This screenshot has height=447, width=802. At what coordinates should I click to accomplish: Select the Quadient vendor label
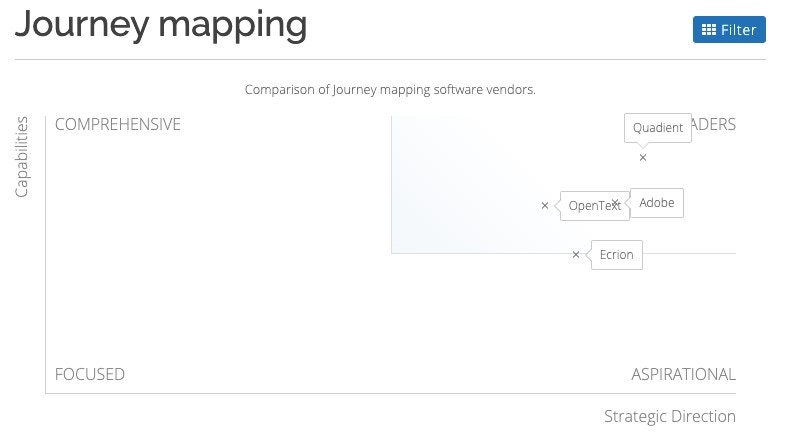[658, 128]
